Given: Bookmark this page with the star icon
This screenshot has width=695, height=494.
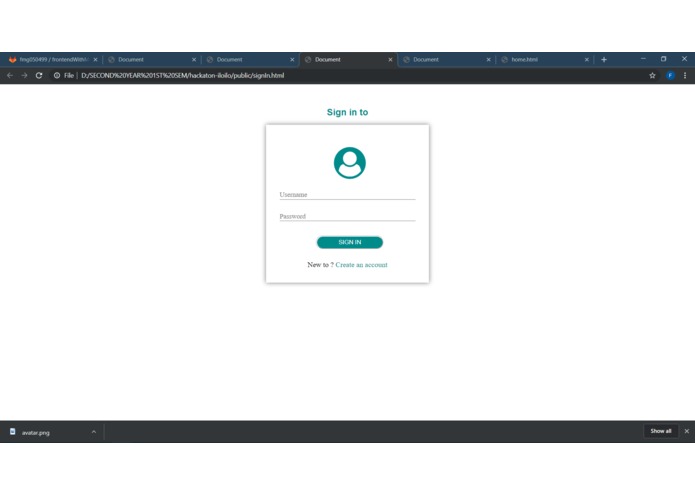Looking at the screenshot, I should [652, 76].
